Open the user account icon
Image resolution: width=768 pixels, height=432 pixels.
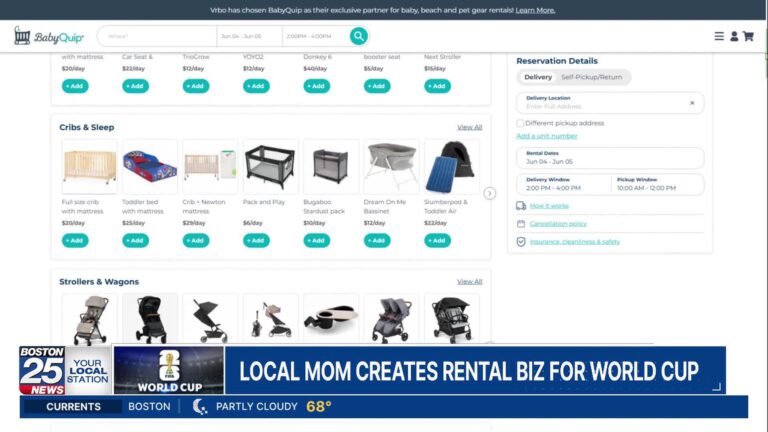coord(734,36)
